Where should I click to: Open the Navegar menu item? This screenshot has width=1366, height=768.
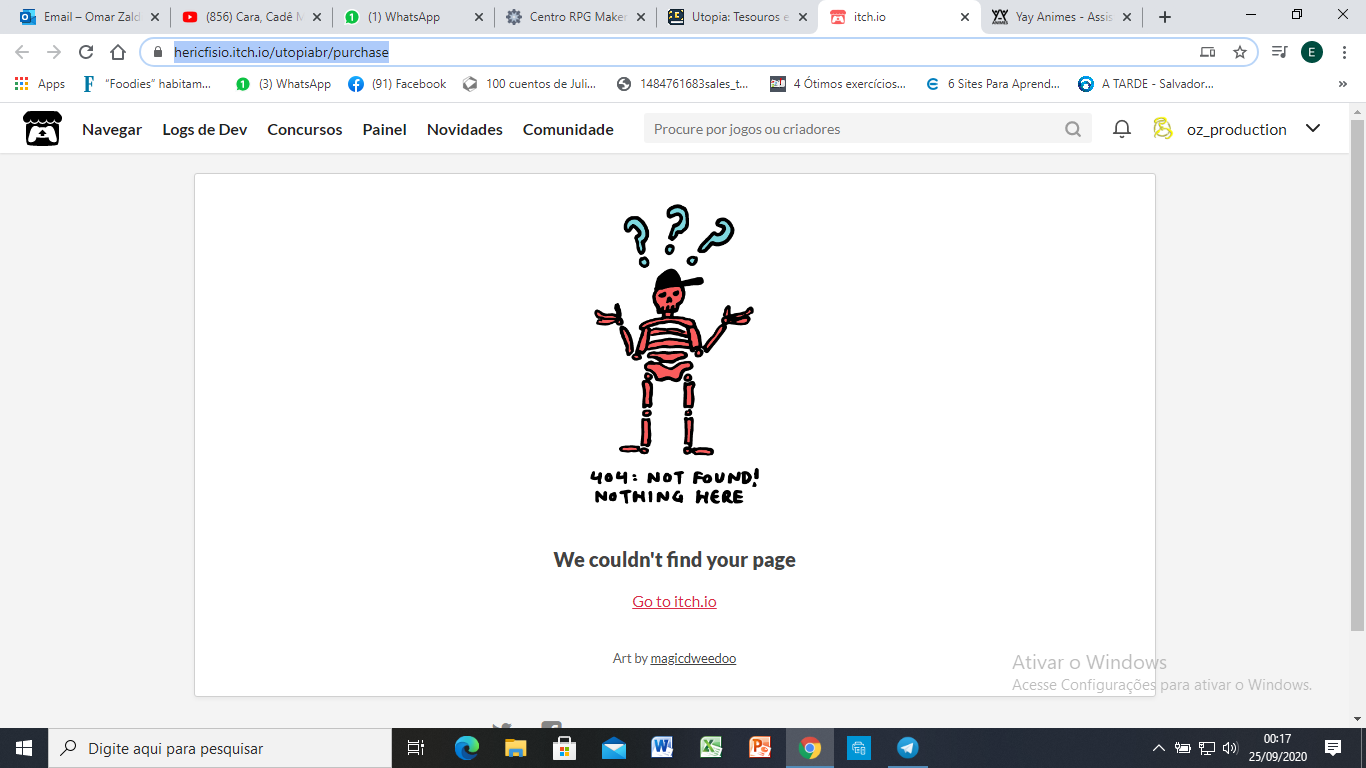pyautogui.click(x=112, y=129)
